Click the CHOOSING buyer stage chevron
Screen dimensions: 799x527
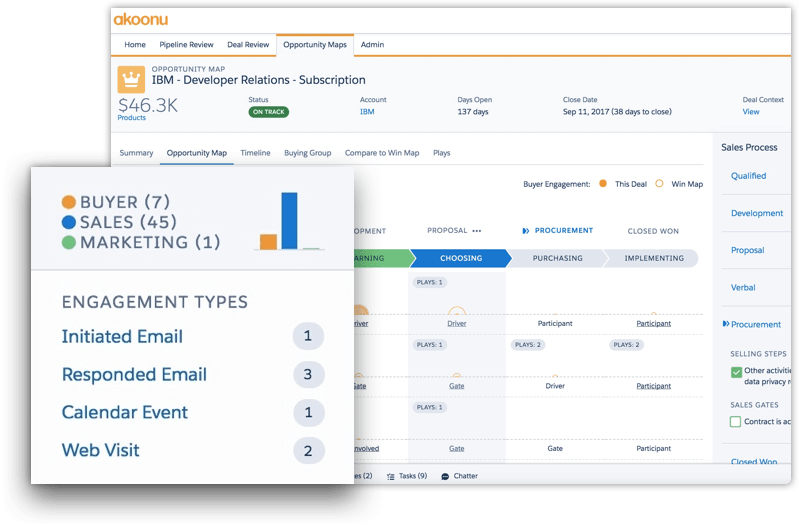[x=461, y=258]
